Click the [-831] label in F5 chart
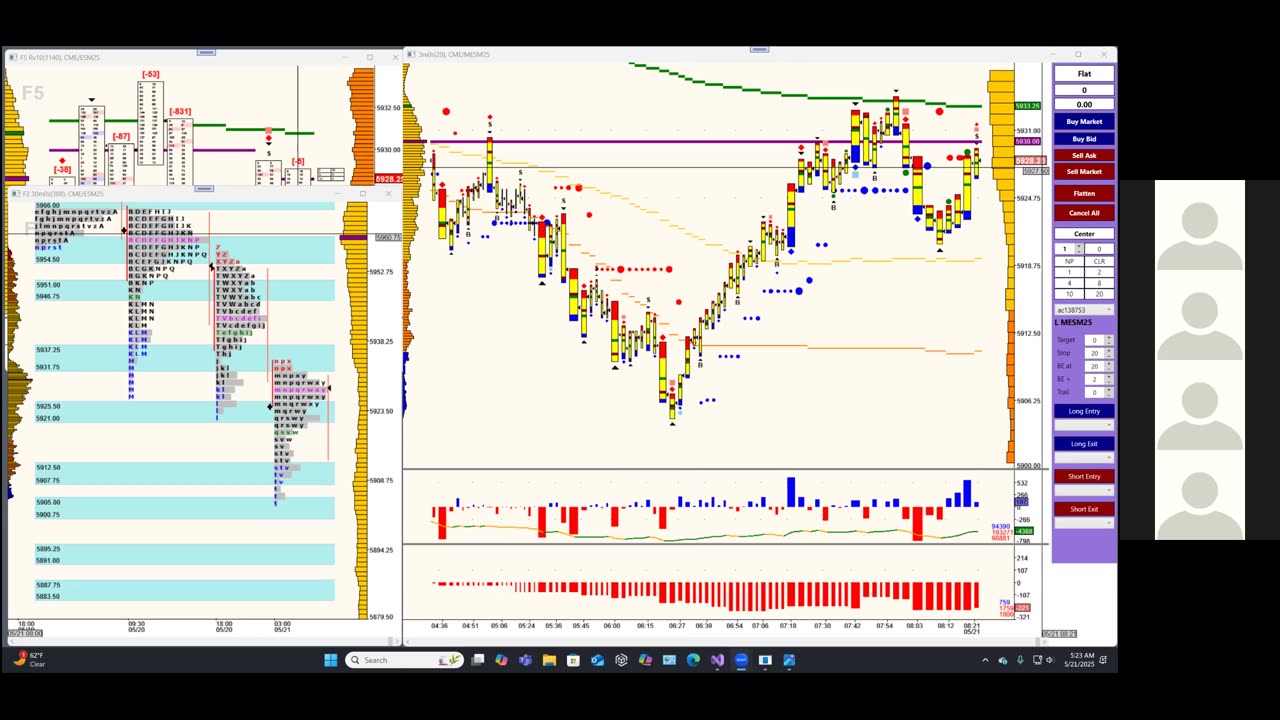 [x=180, y=112]
